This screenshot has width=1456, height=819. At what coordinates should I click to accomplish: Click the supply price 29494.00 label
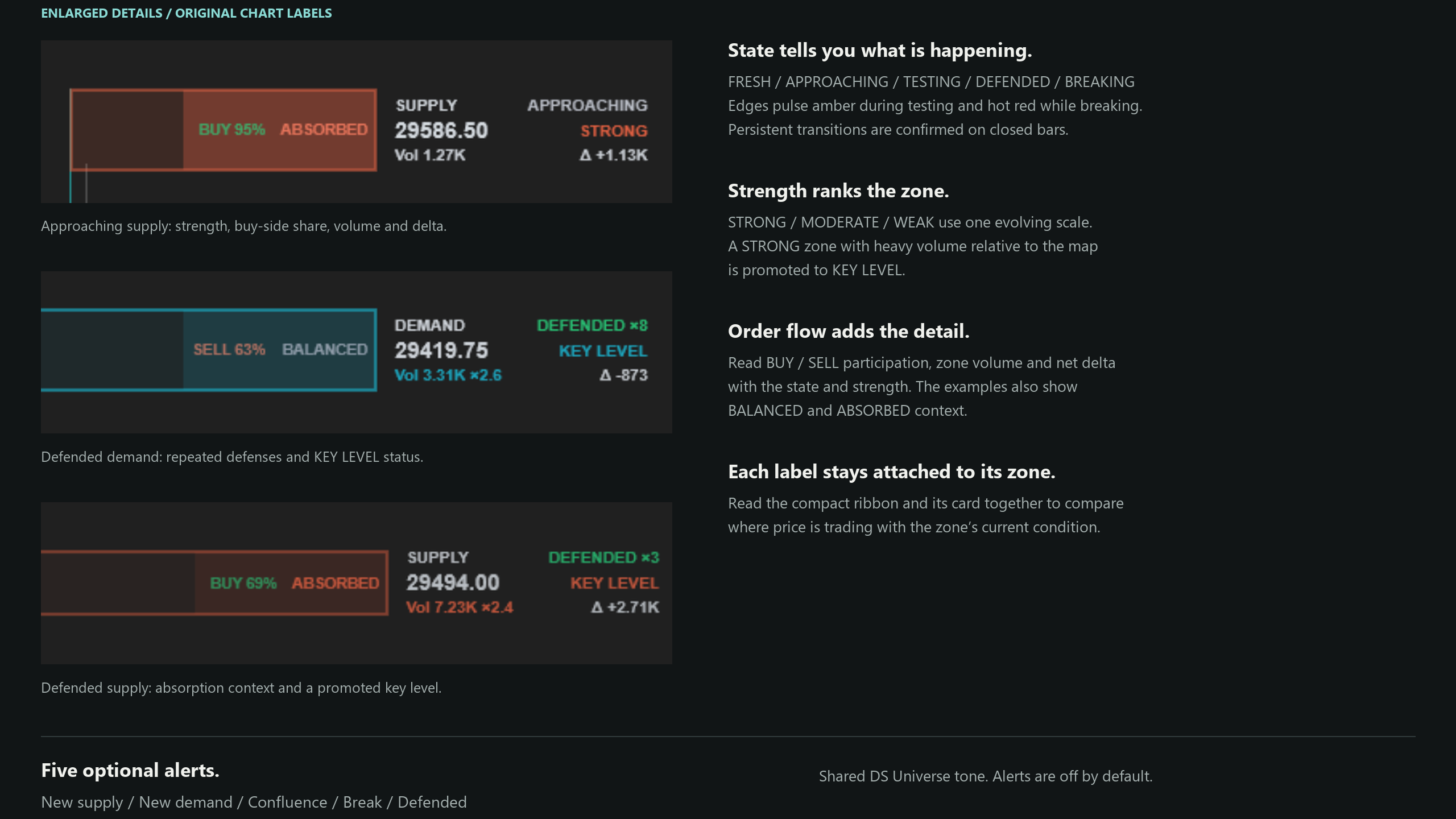[x=453, y=582]
